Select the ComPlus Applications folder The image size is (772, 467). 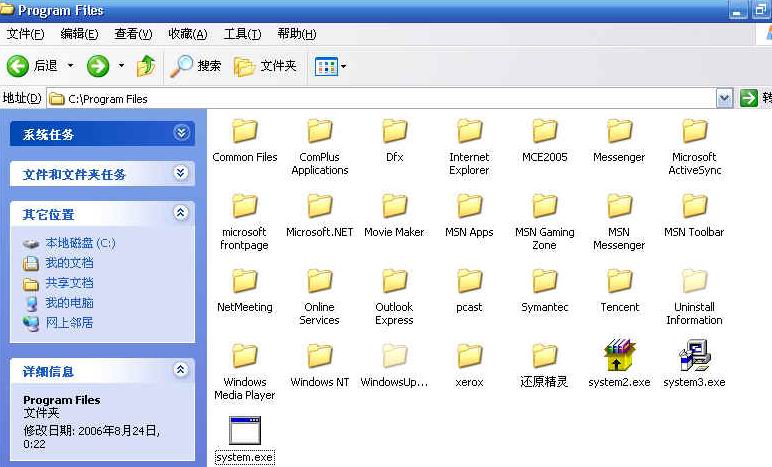pyautogui.click(x=320, y=147)
